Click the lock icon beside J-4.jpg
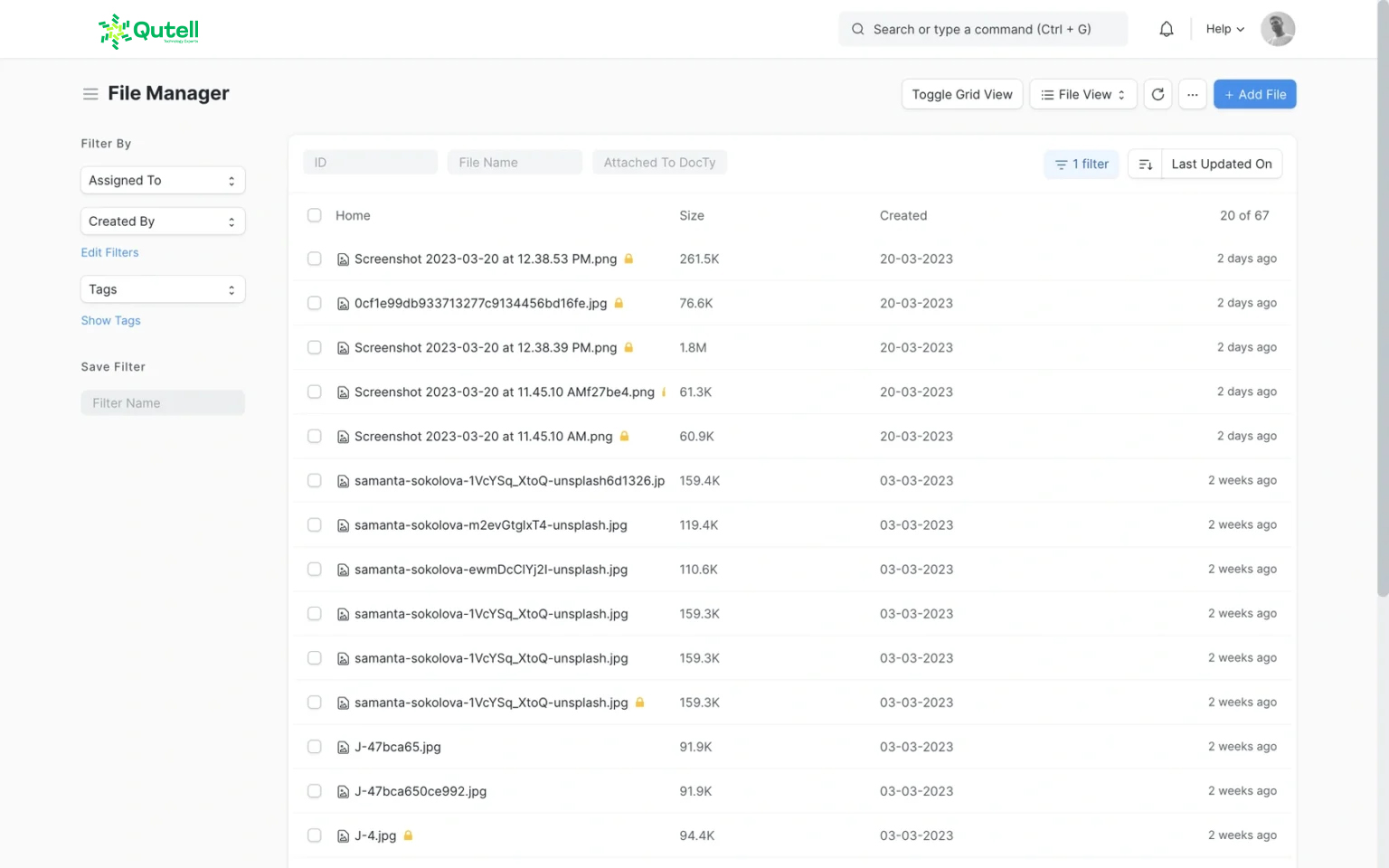 click(x=408, y=835)
